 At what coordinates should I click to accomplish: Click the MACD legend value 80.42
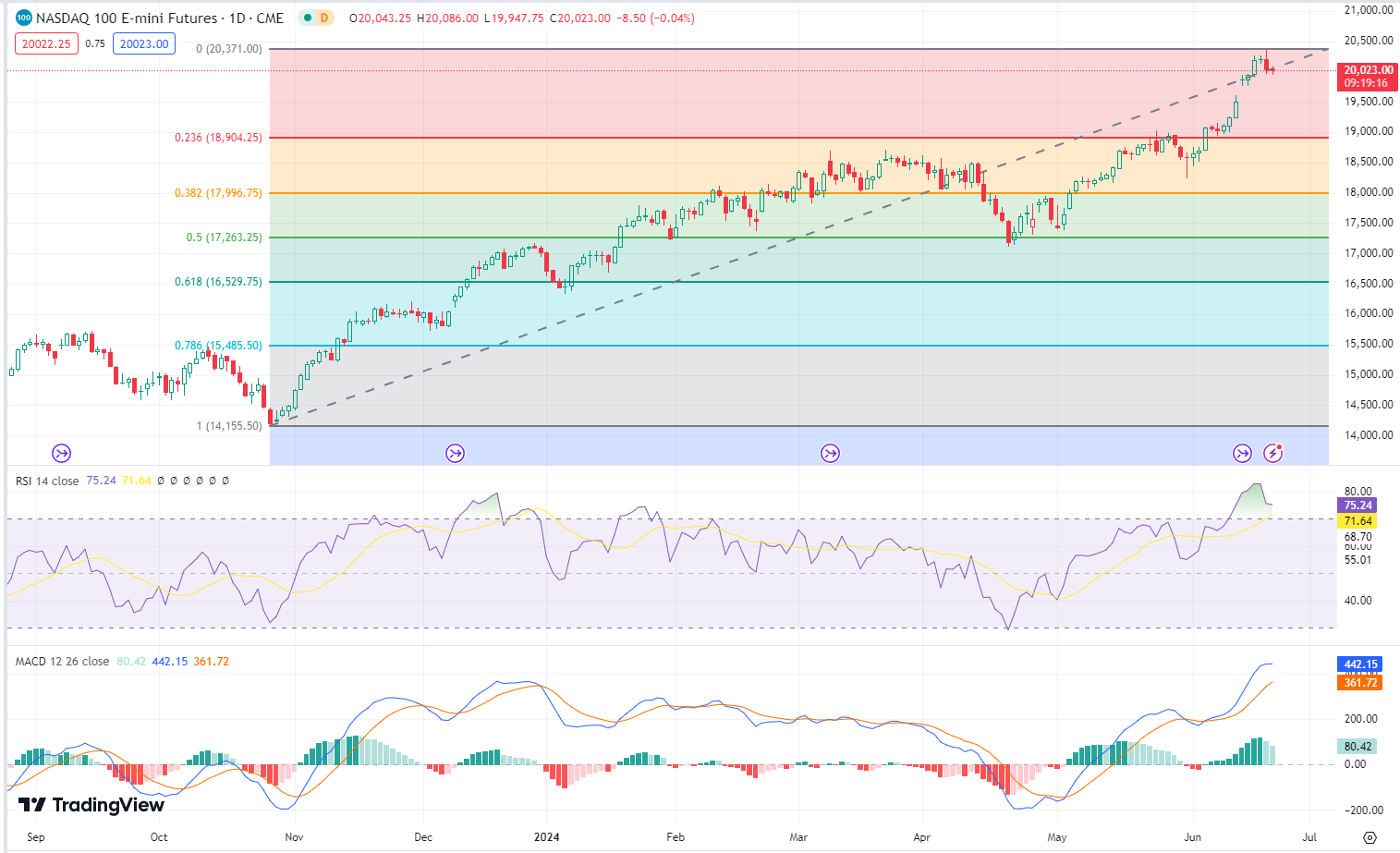(131, 662)
